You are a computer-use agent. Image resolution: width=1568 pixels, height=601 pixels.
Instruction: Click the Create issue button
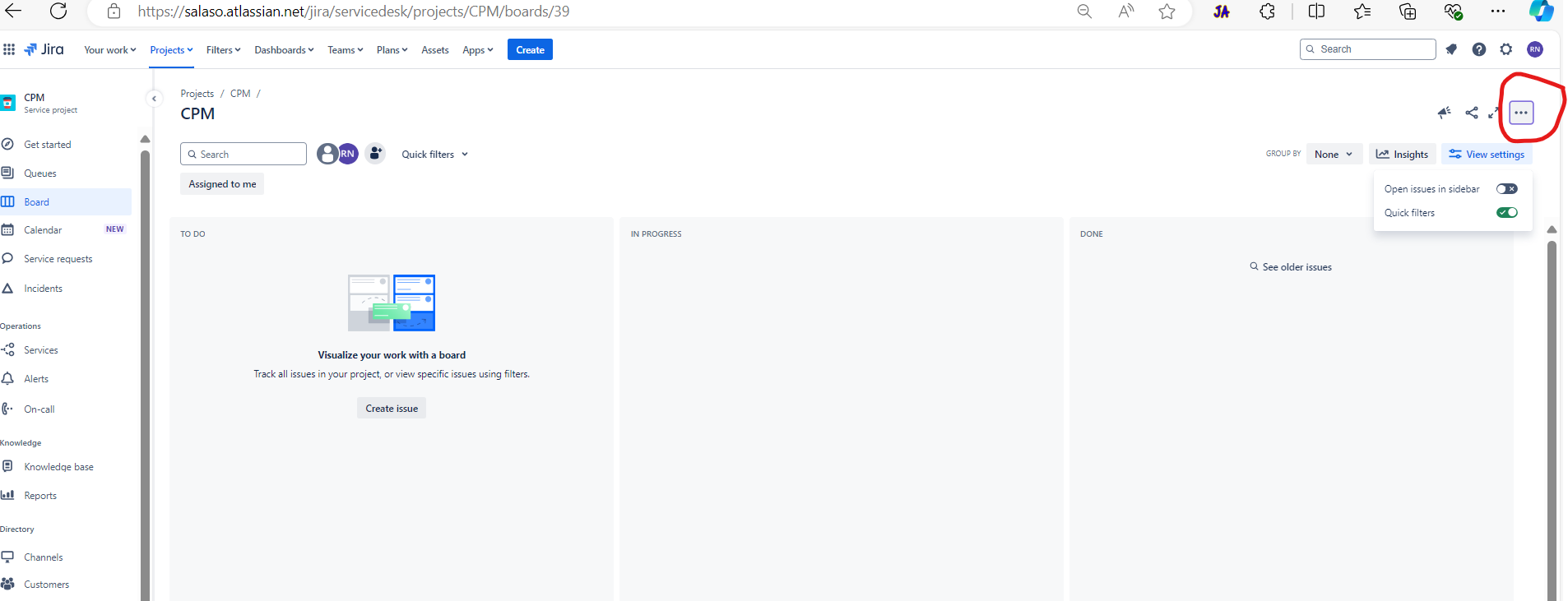tap(392, 409)
